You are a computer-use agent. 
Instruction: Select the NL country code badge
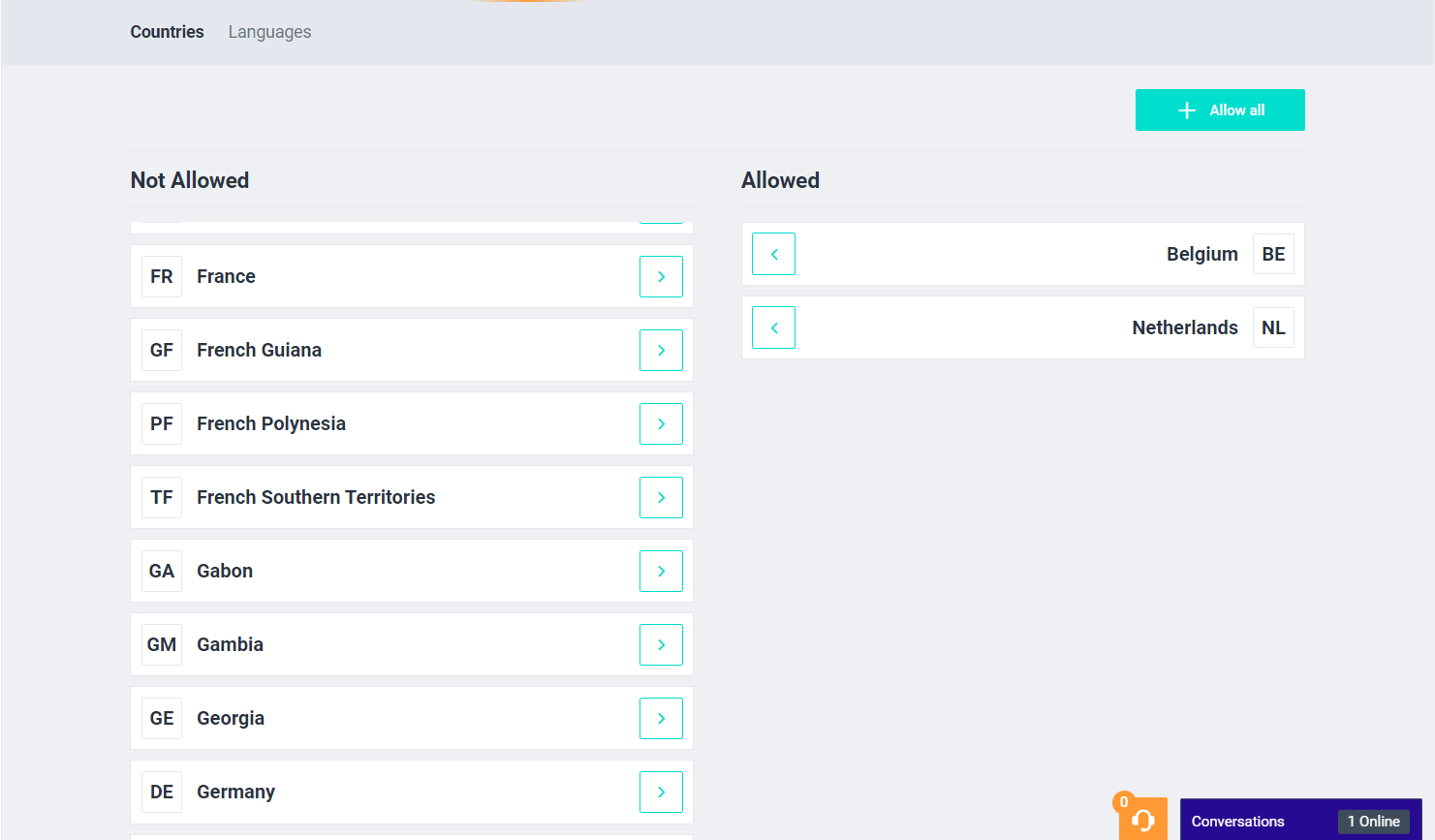click(x=1273, y=327)
